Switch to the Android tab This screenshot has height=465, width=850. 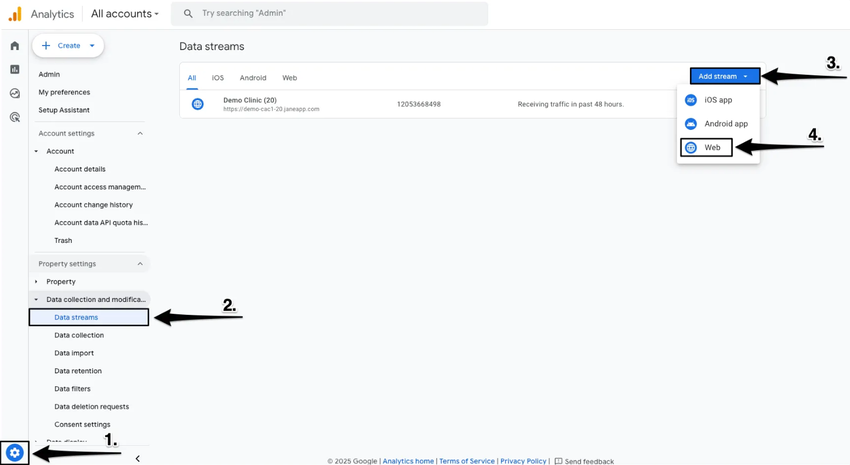(x=253, y=78)
